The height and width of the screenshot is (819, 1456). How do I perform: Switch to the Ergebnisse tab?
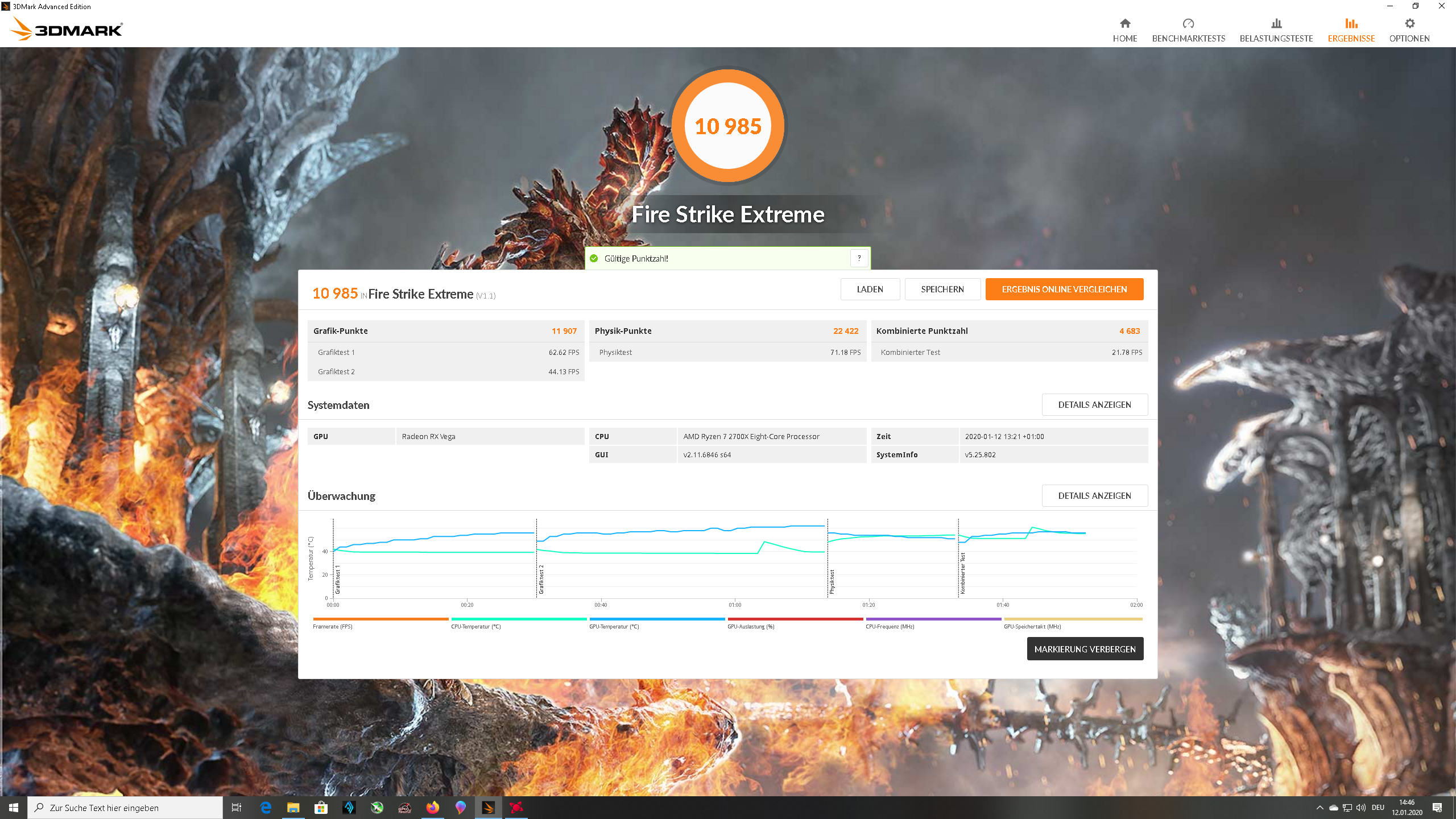tap(1351, 30)
